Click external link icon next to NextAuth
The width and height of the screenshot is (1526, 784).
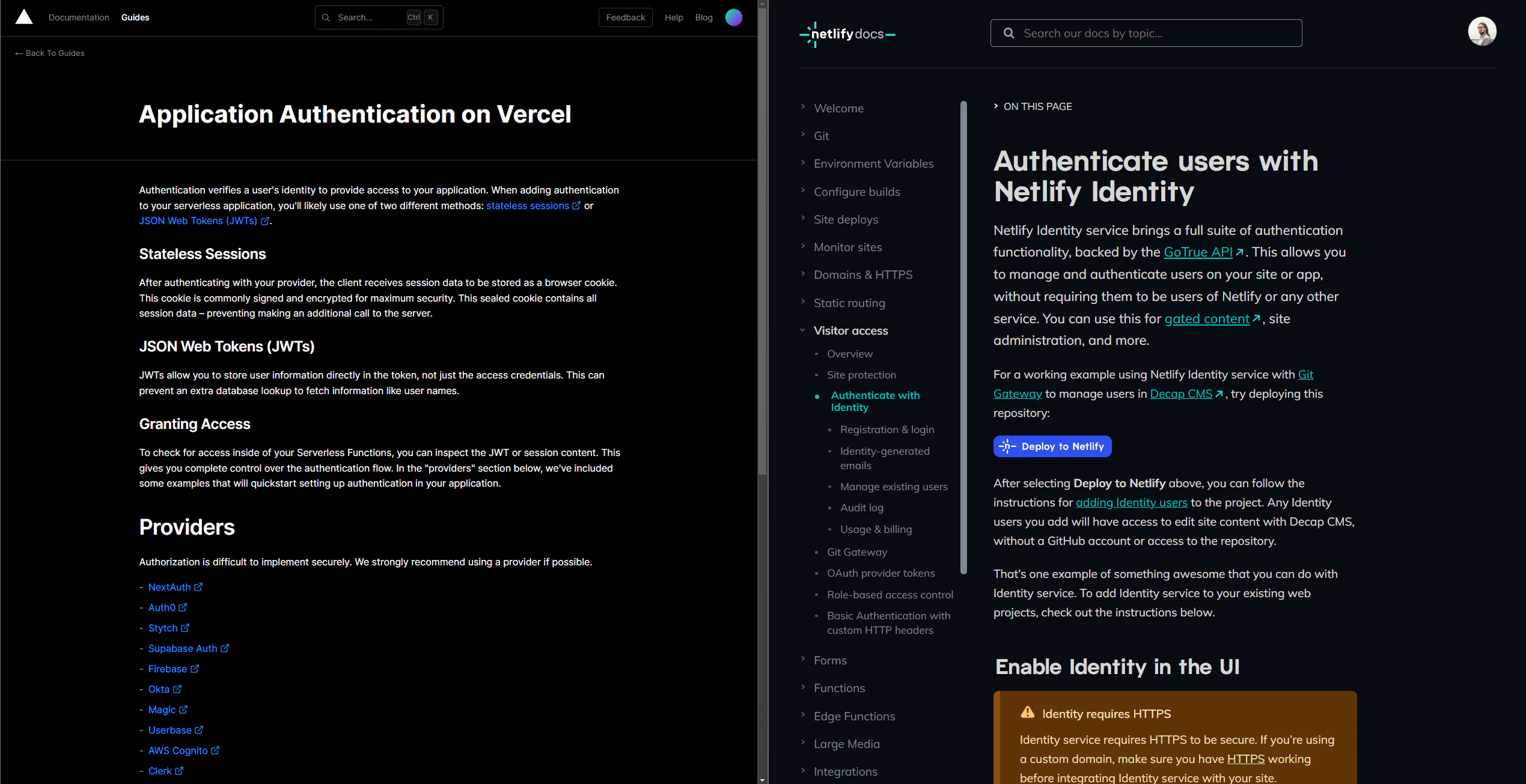[x=198, y=587]
